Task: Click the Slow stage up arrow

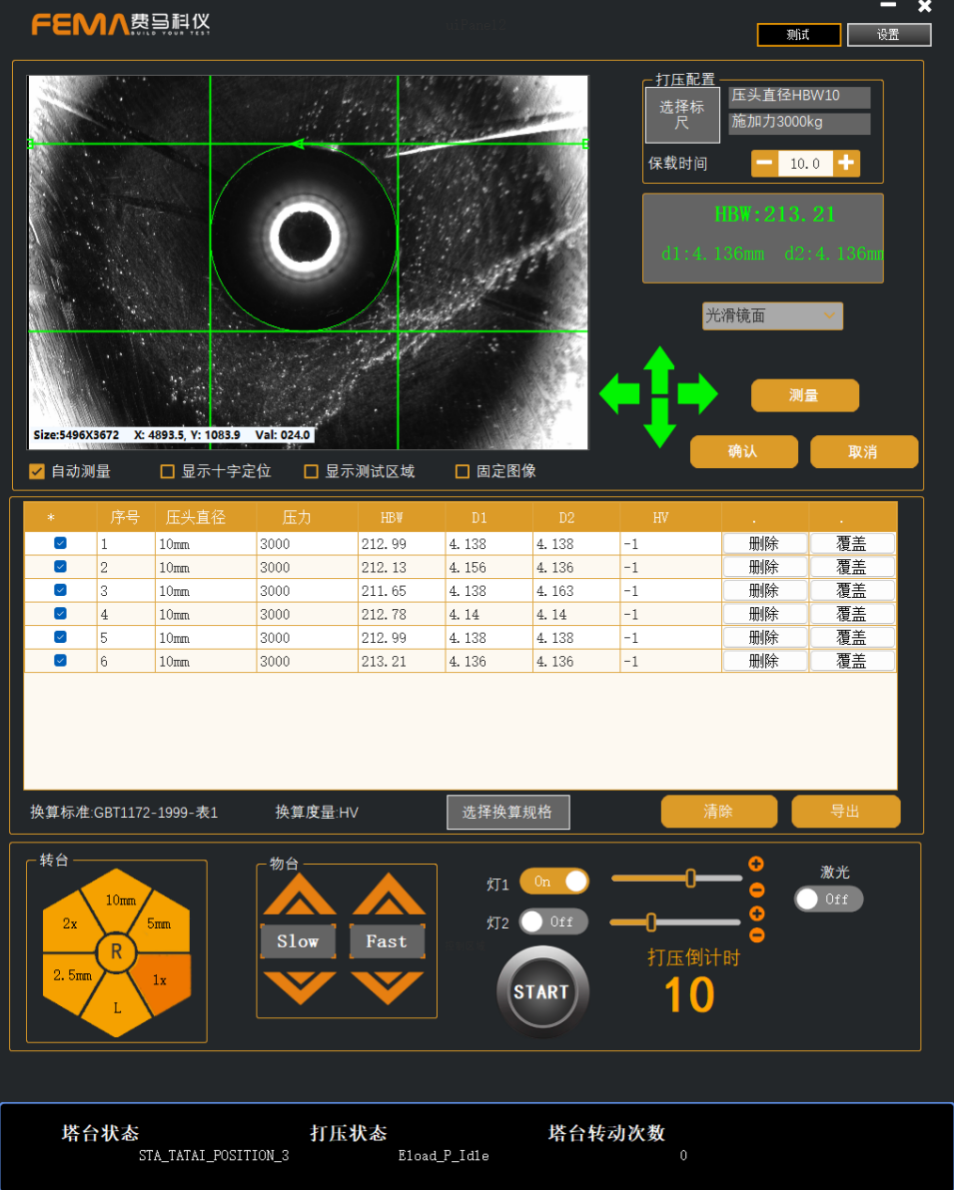Action: 298,896
